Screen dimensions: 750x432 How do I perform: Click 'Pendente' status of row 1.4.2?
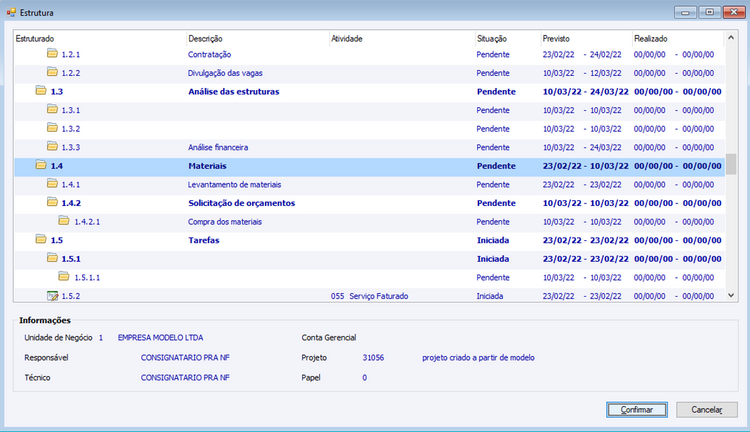pyautogui.click(x=496, y=203)
